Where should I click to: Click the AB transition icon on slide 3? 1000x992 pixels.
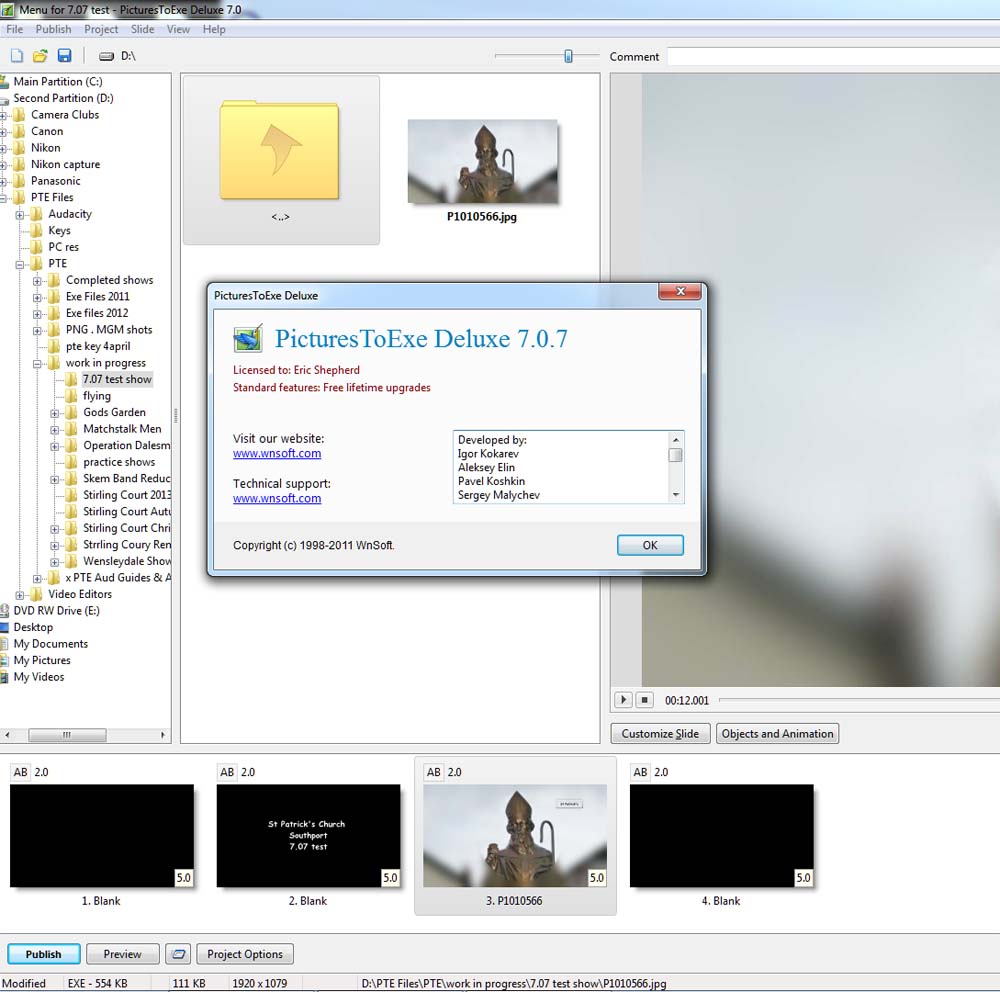click(x=433, y=772)
